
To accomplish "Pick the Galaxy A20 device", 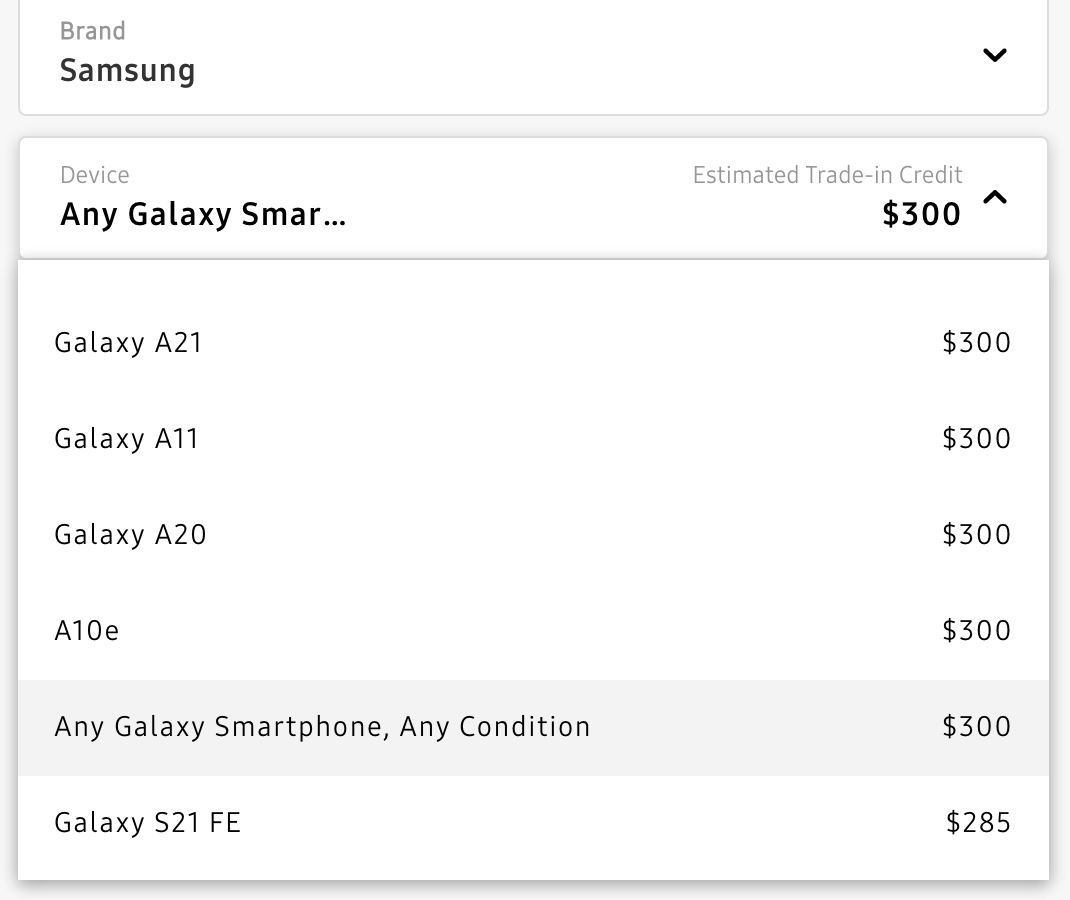I will [130, 535].
